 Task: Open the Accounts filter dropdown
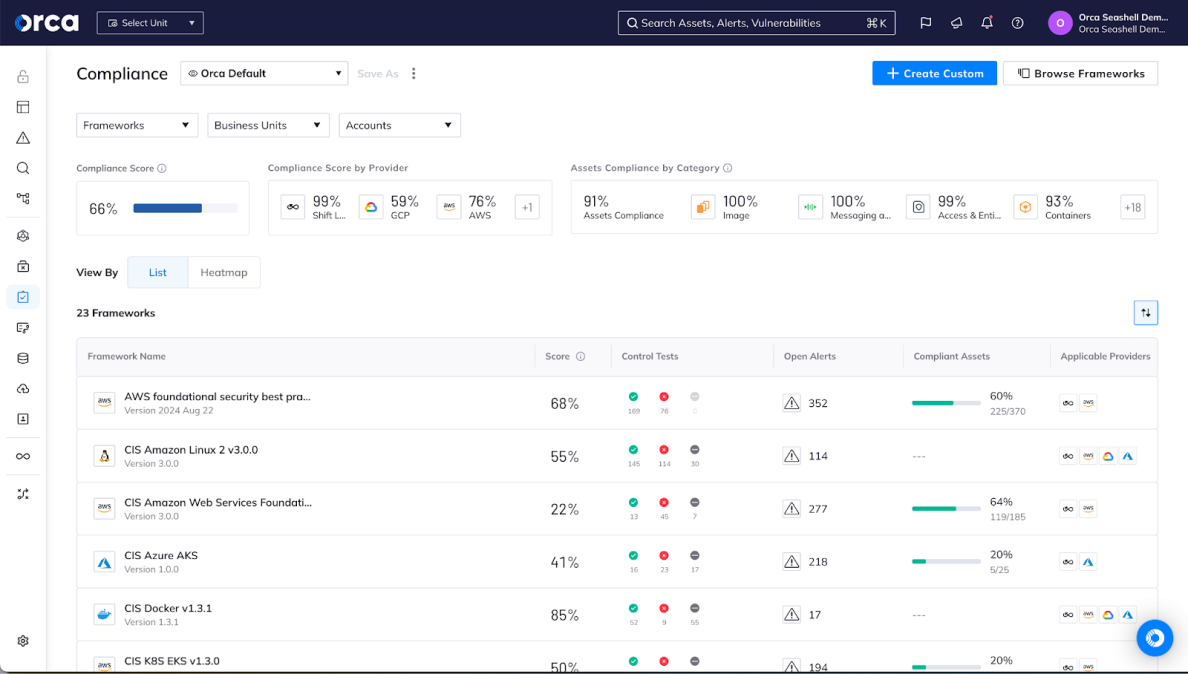(x=399, y=125)
